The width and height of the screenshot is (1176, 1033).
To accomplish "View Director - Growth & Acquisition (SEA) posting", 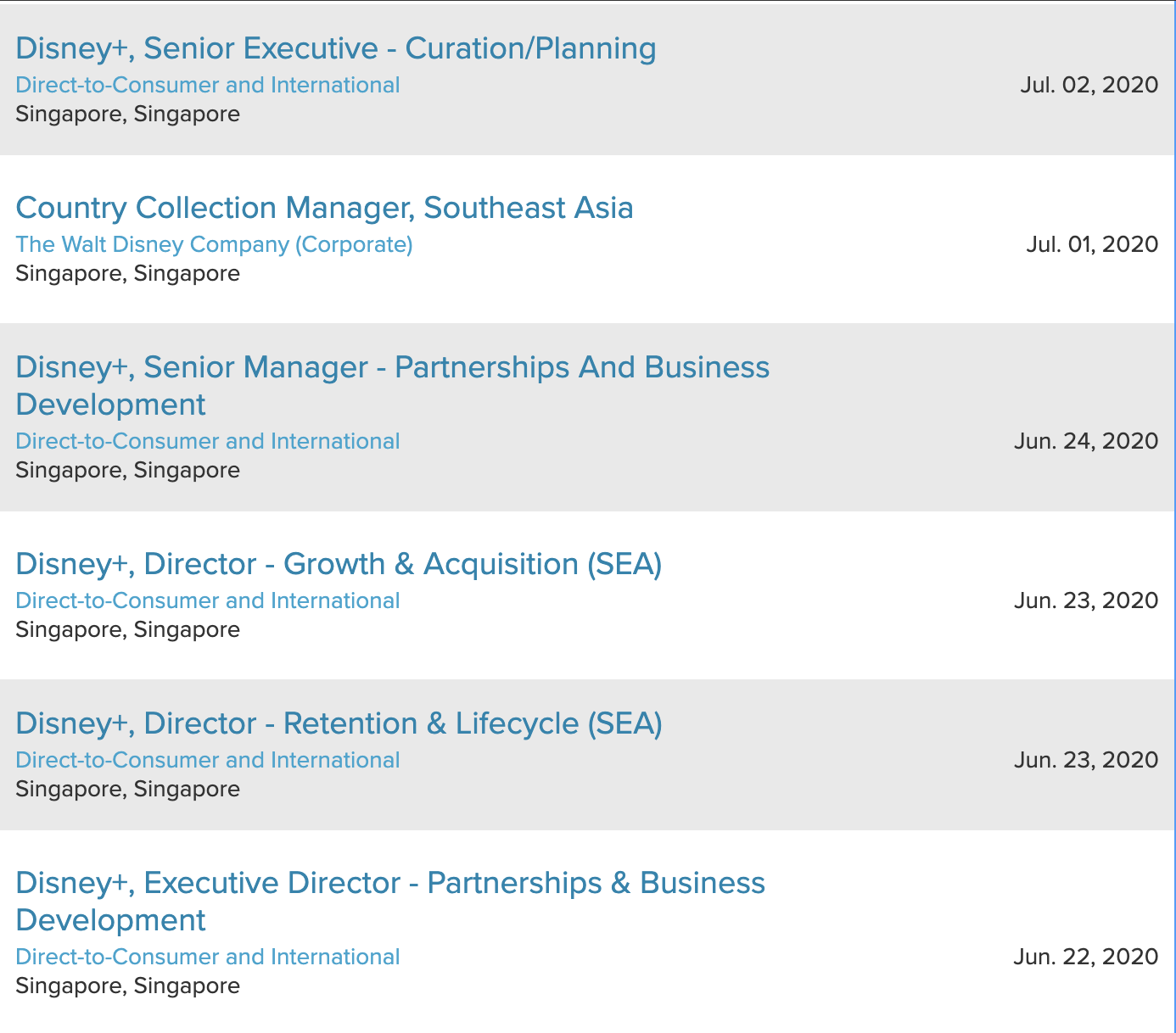I will coord(339,564).
